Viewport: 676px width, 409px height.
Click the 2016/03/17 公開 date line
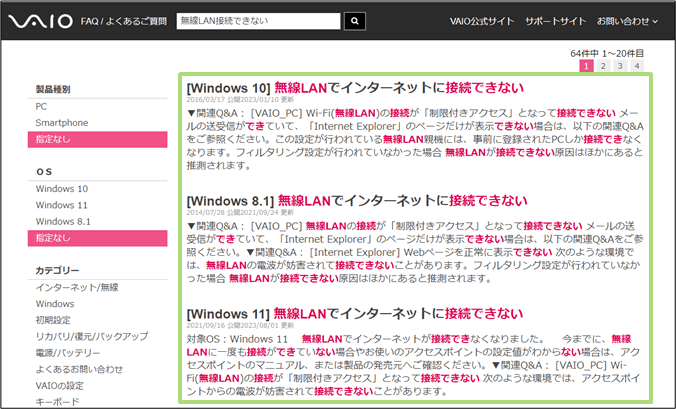pos(240,100)
